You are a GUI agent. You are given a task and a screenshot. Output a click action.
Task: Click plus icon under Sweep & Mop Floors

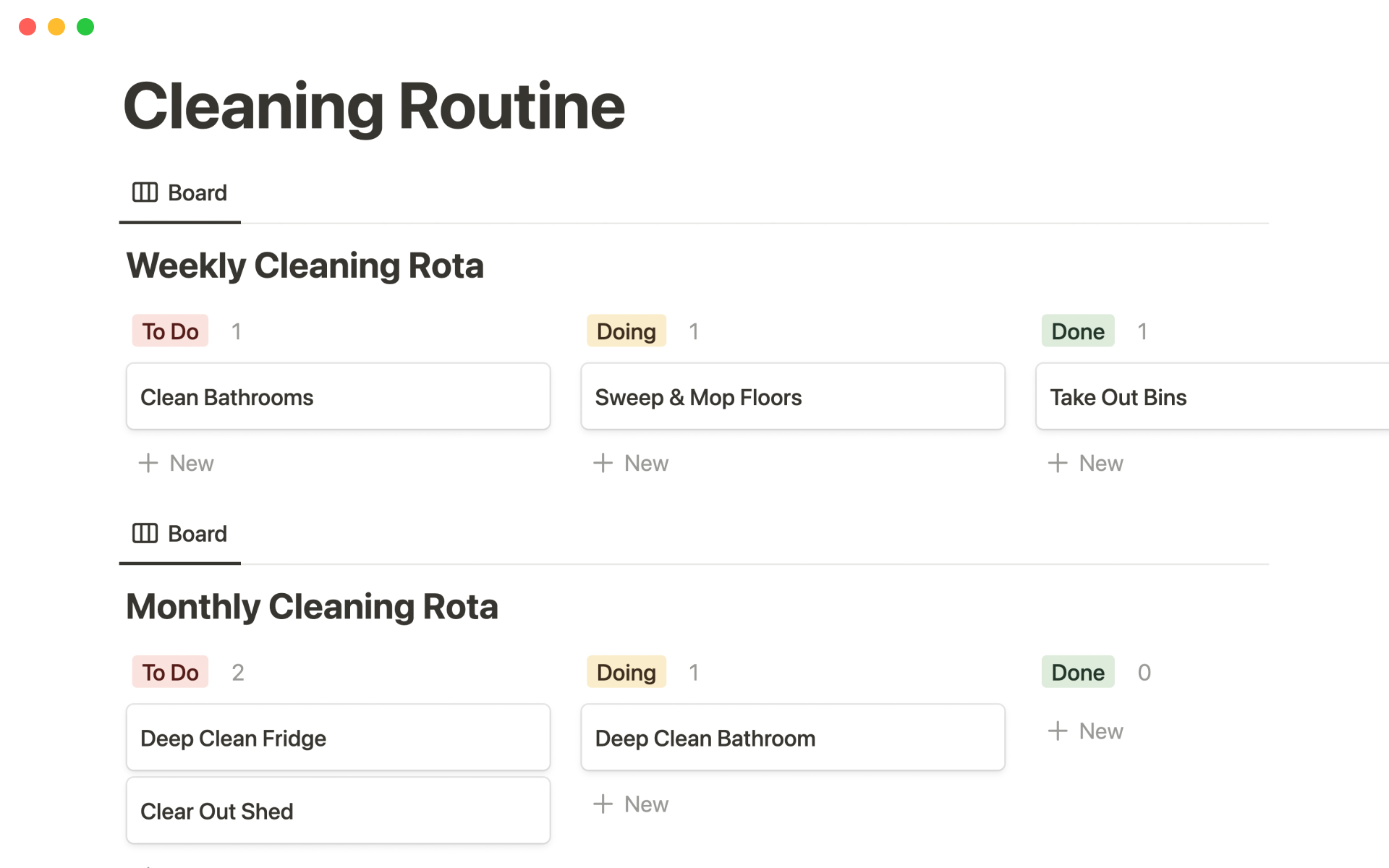click(x=603, y=463)
